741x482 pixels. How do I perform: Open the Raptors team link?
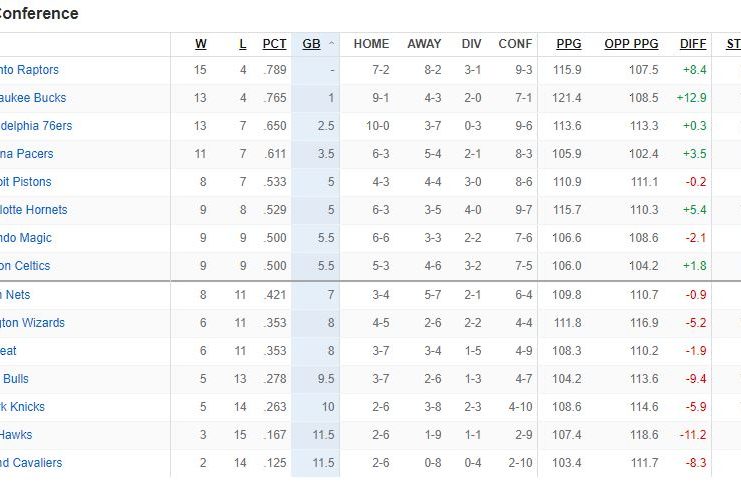pos(28,70)
